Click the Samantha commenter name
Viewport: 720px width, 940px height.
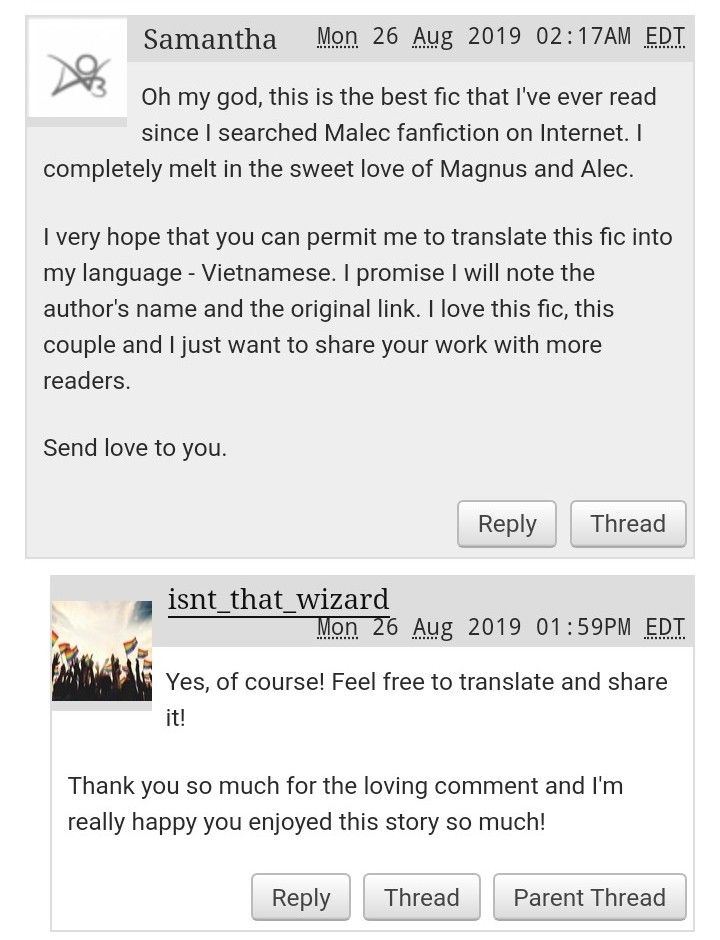(210, 39)
